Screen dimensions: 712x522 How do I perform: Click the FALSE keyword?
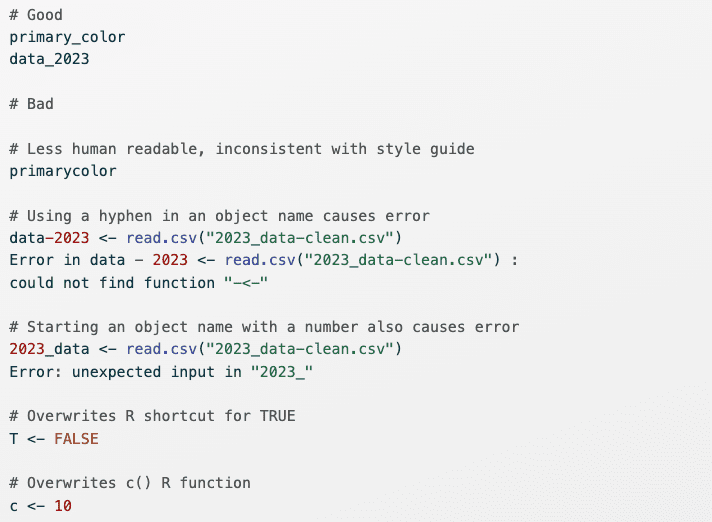pos(76,438)
